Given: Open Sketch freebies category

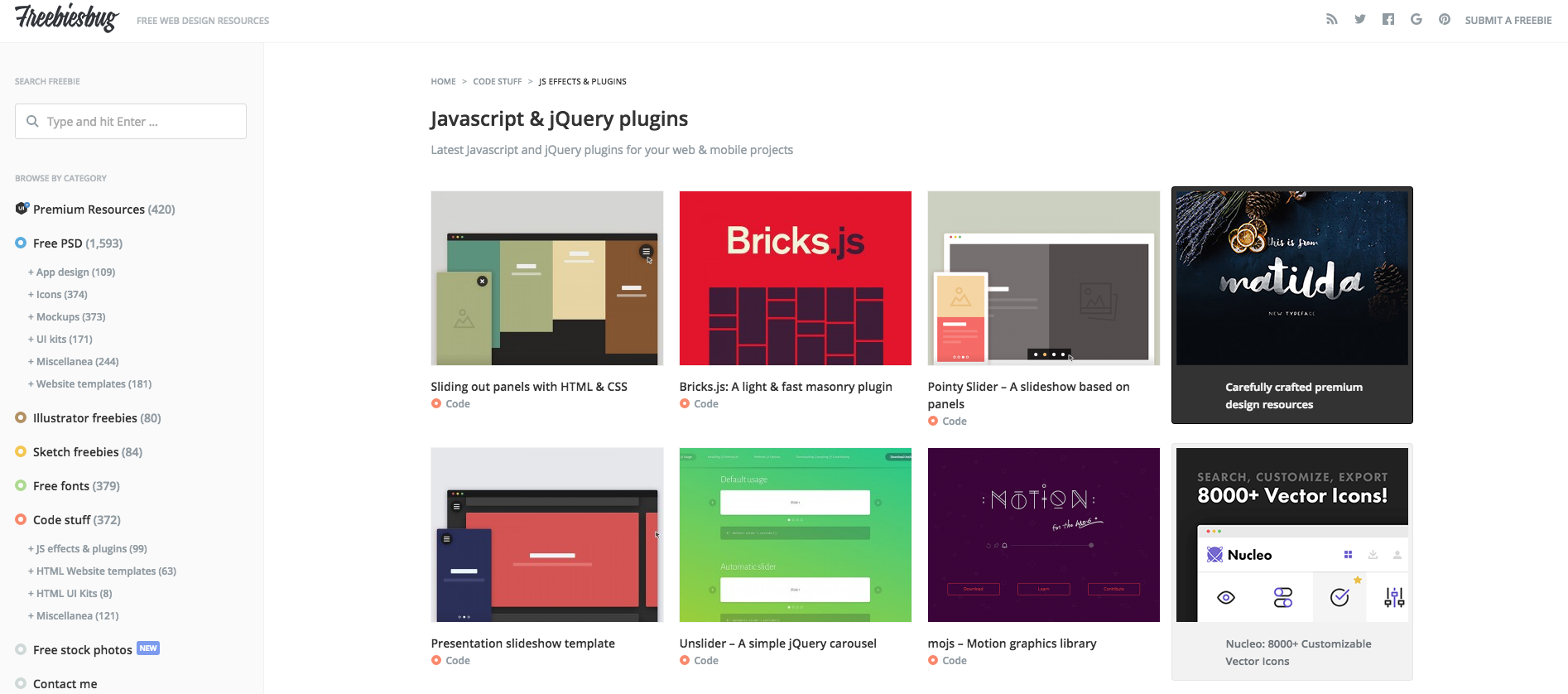Looking at the screenshot, I should 88,452.
